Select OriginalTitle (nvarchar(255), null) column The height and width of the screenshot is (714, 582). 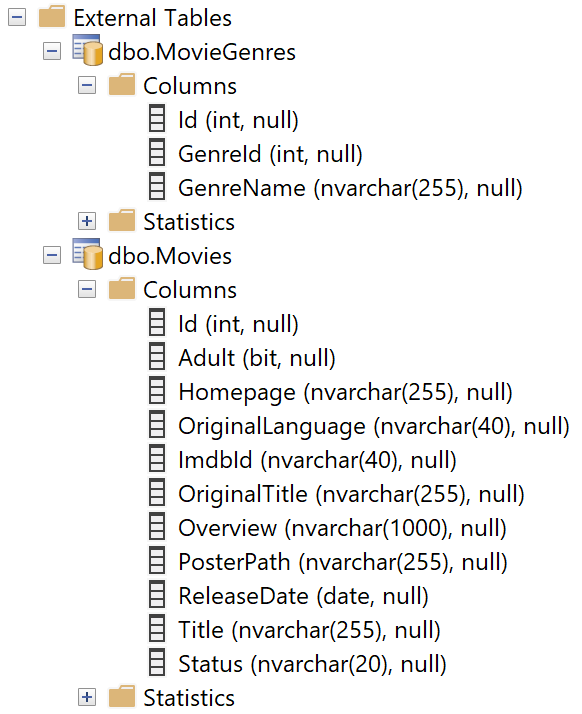coord(352,494)
